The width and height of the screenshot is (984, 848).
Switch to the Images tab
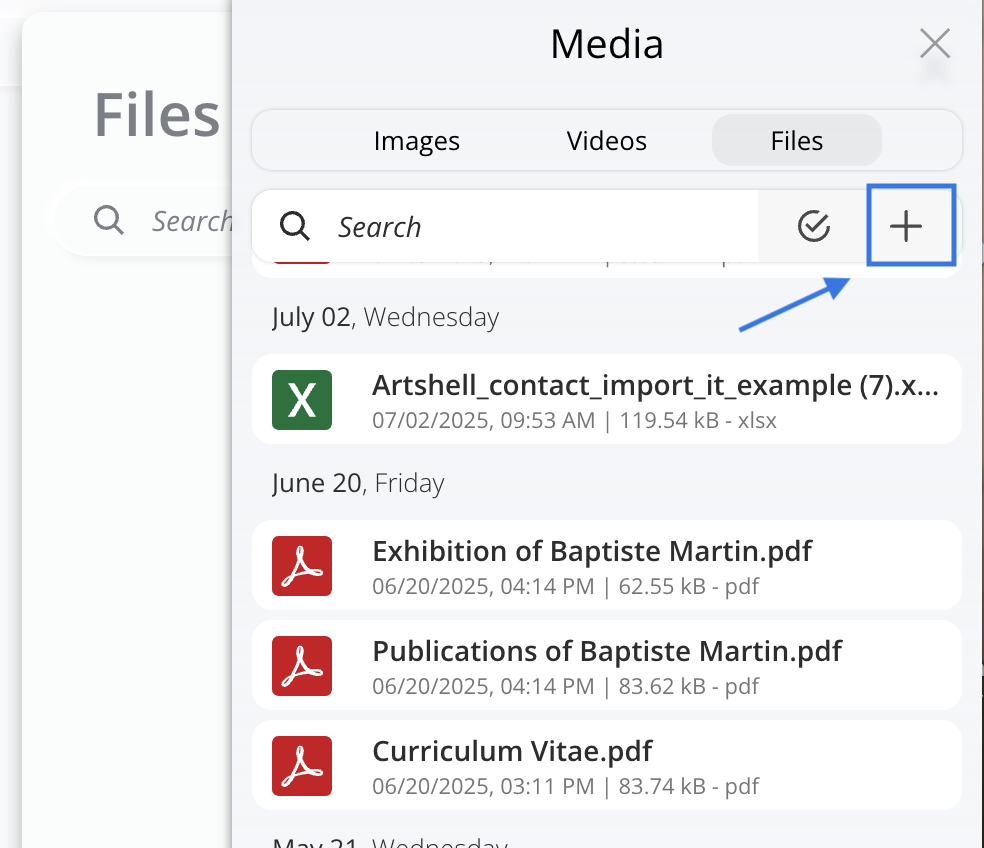coord(416,141)
